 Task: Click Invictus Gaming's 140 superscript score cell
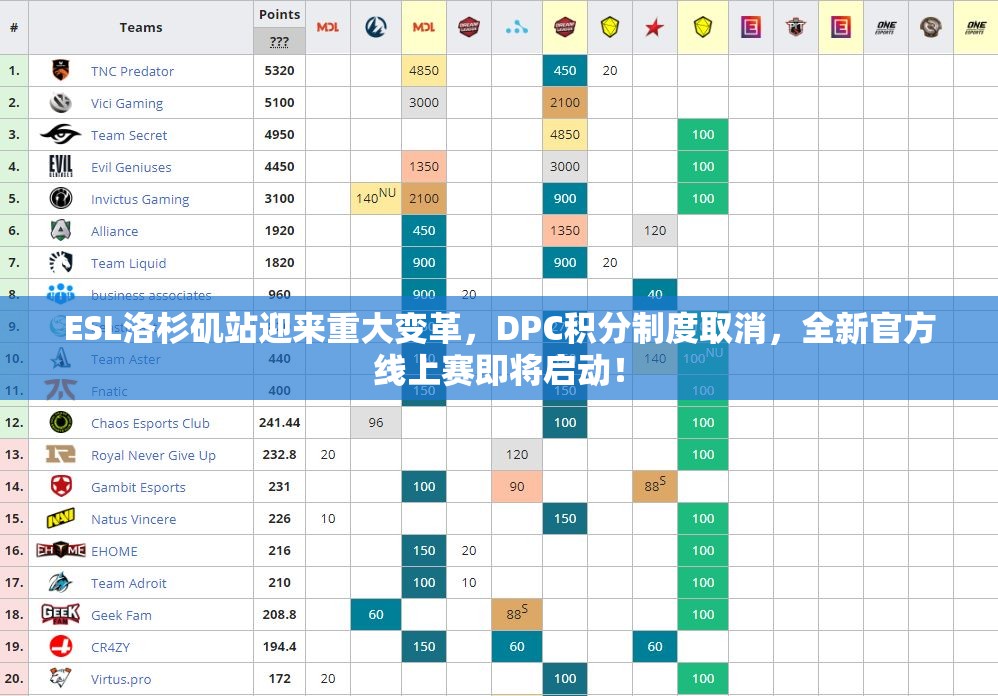pos(375,198)
